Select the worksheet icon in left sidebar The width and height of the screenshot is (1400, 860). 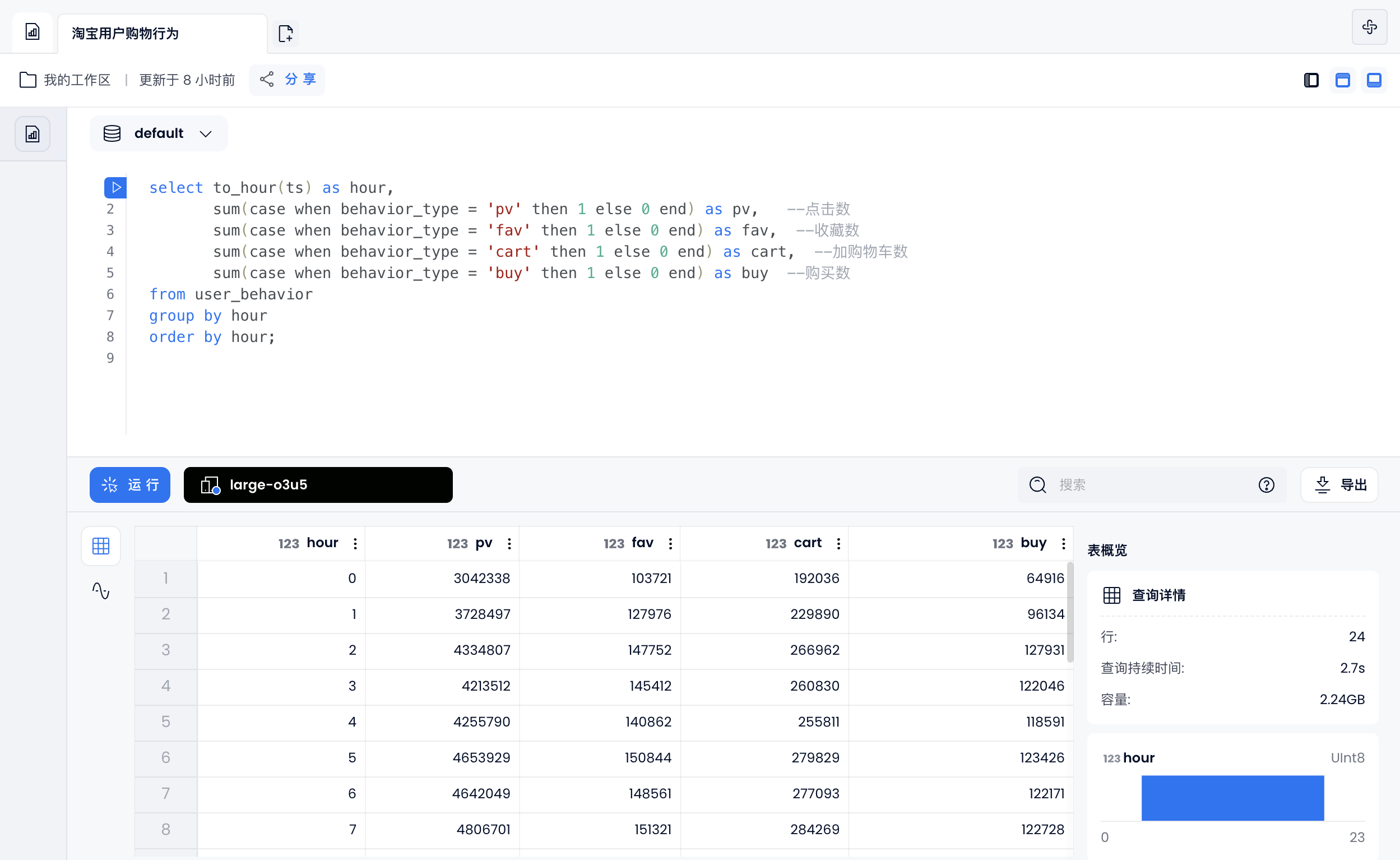click(33, 134)
